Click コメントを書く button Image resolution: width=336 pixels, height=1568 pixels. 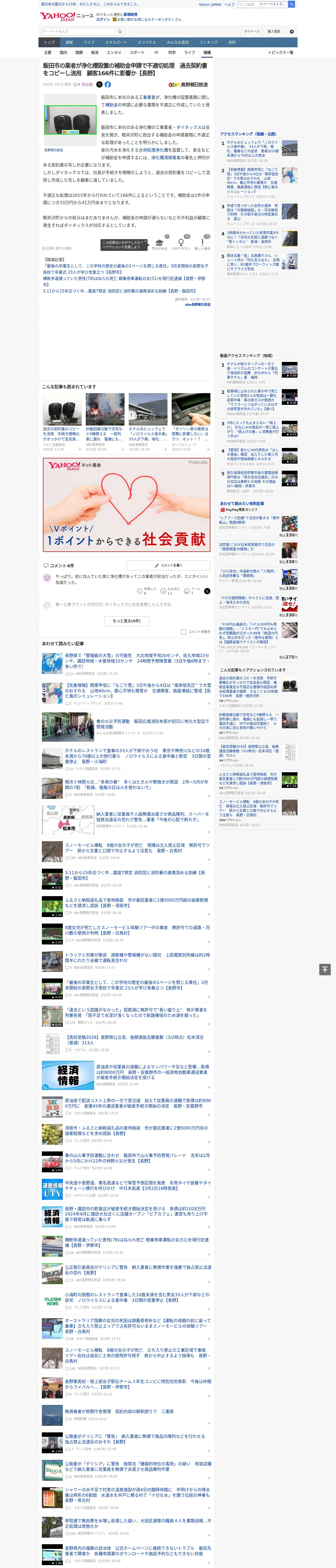tap(168, 566)
